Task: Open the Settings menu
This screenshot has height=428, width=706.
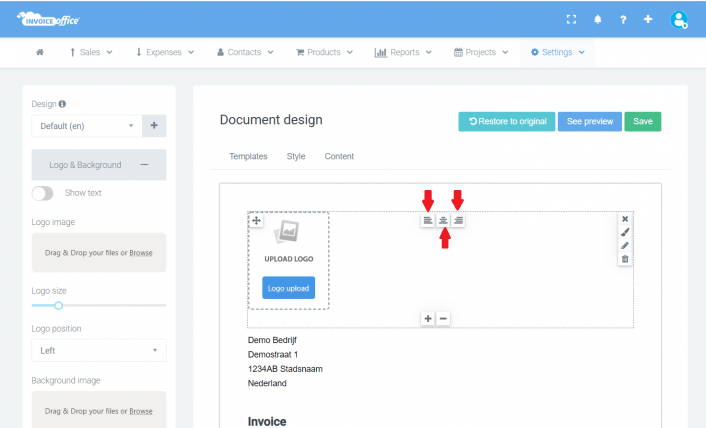Action: coord(557,52)
